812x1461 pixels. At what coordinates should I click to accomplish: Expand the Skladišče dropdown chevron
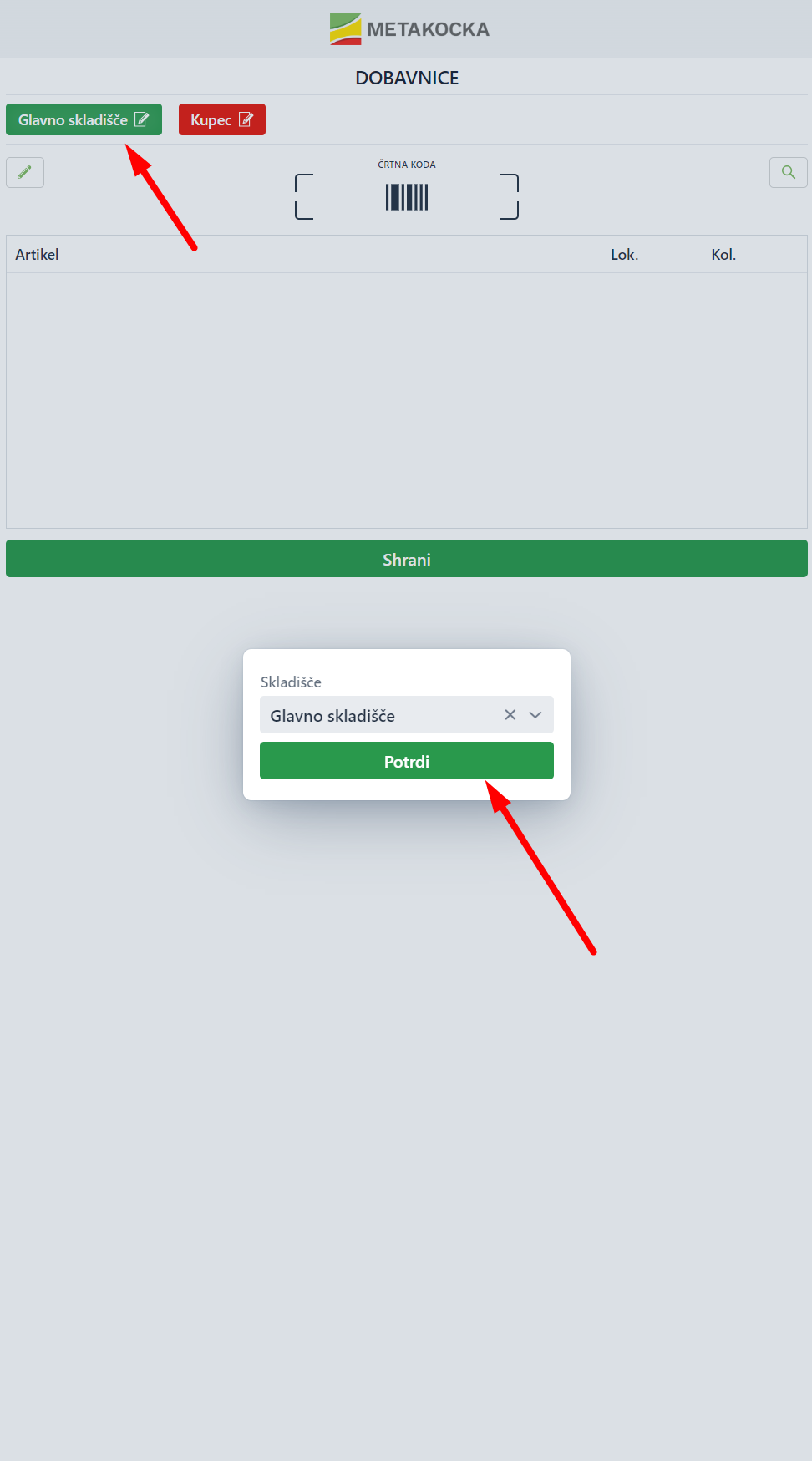click(x=535, y=715)
